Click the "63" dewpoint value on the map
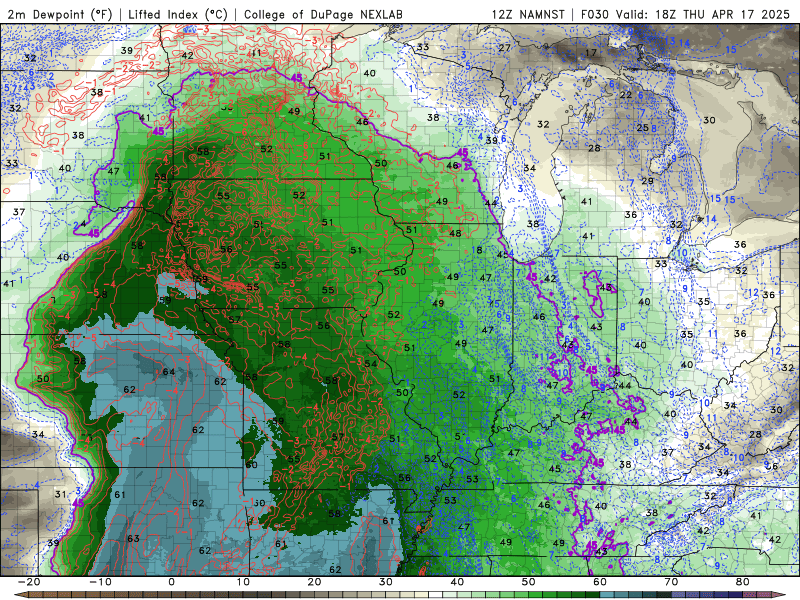This screenshot has height=600, width=800. point(133,538)
